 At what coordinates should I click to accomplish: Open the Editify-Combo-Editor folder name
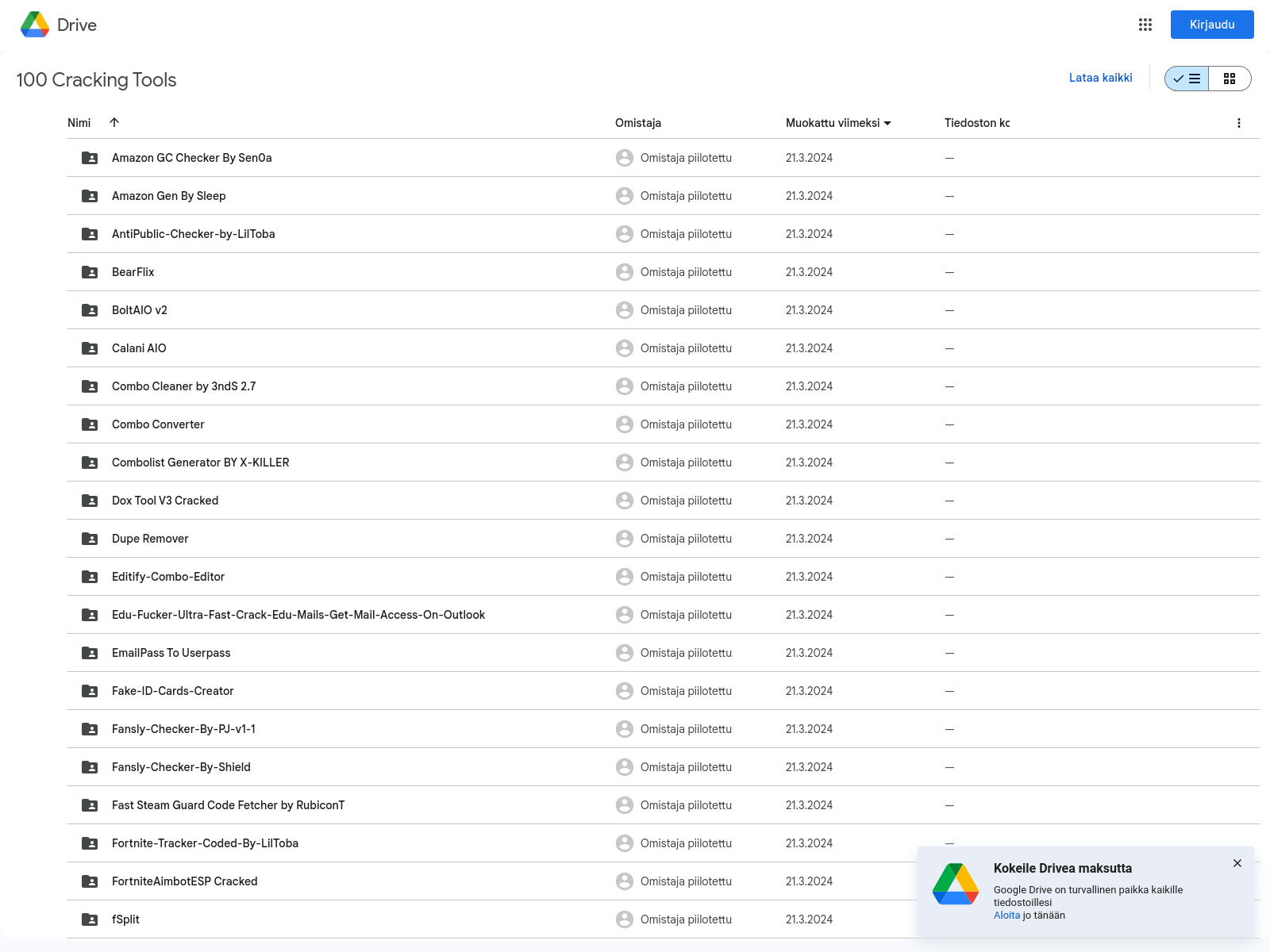tap(168, 577)
